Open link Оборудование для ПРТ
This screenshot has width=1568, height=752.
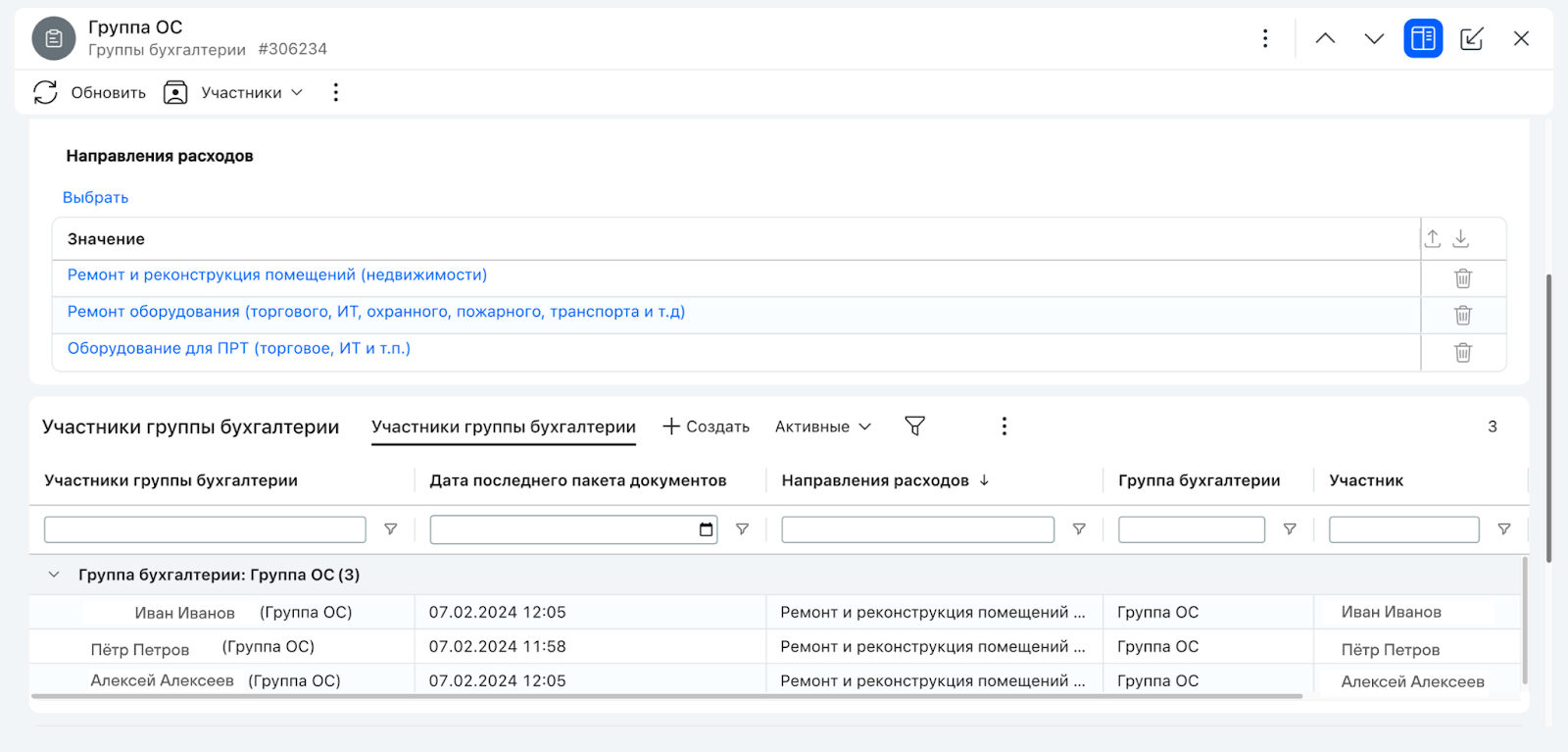coord(239,348)
